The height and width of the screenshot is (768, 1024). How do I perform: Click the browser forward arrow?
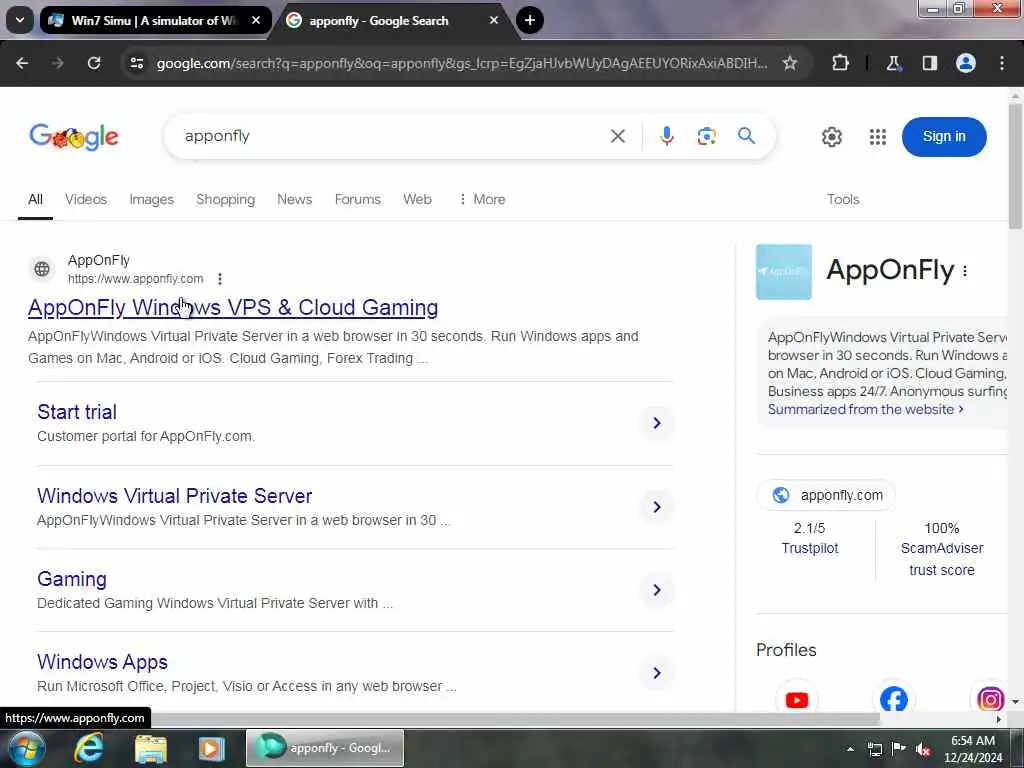(x=57, y=63)
